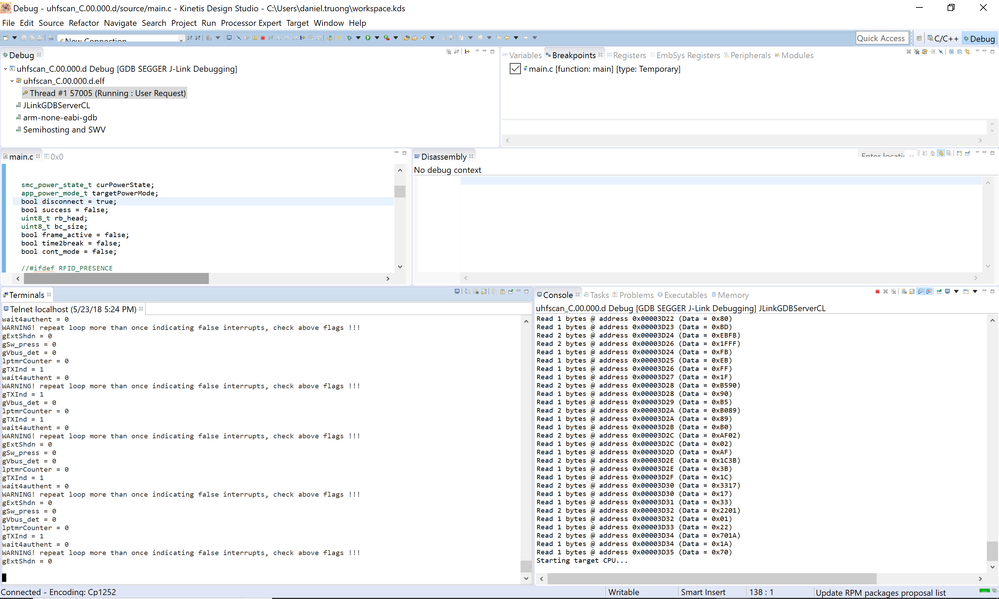Open External Tools dropdown arrow

[x=396, y=38]
